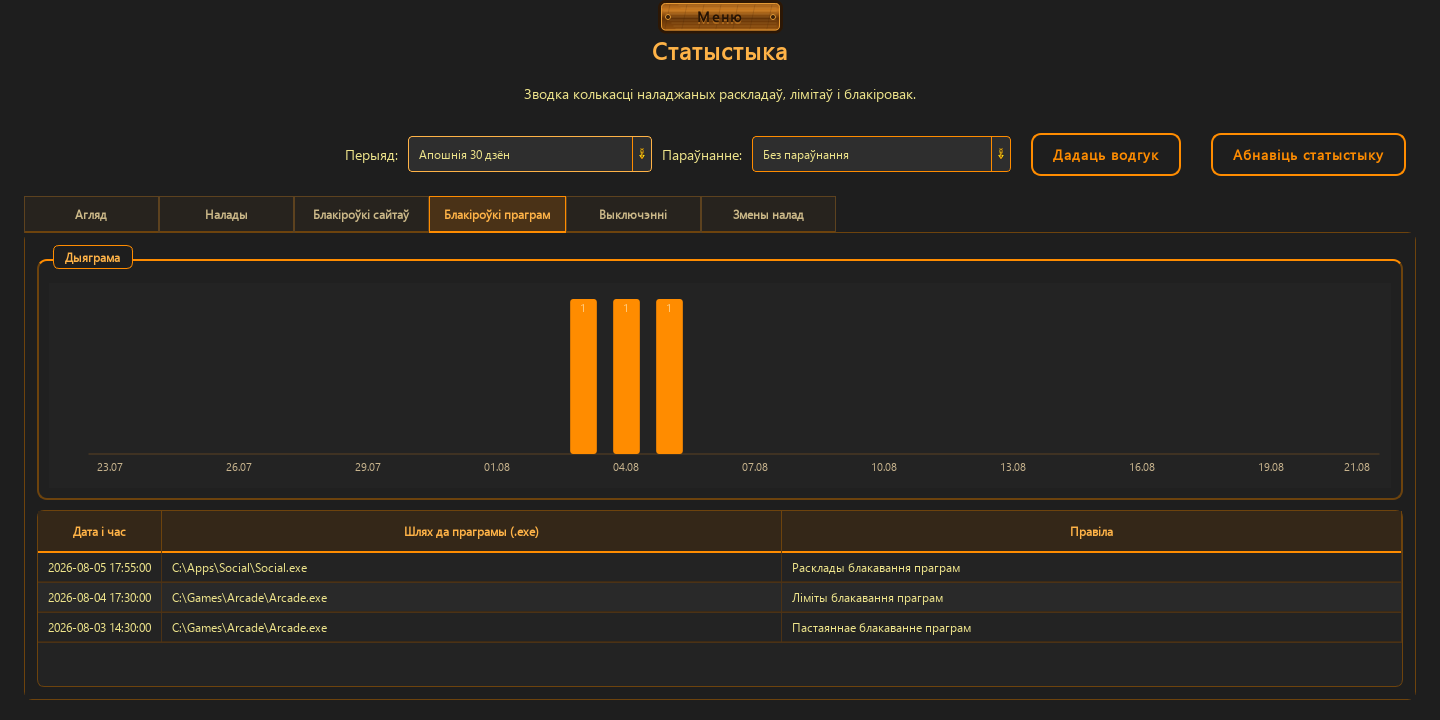Click the chart bar above 04.08

tap(626, 376)
